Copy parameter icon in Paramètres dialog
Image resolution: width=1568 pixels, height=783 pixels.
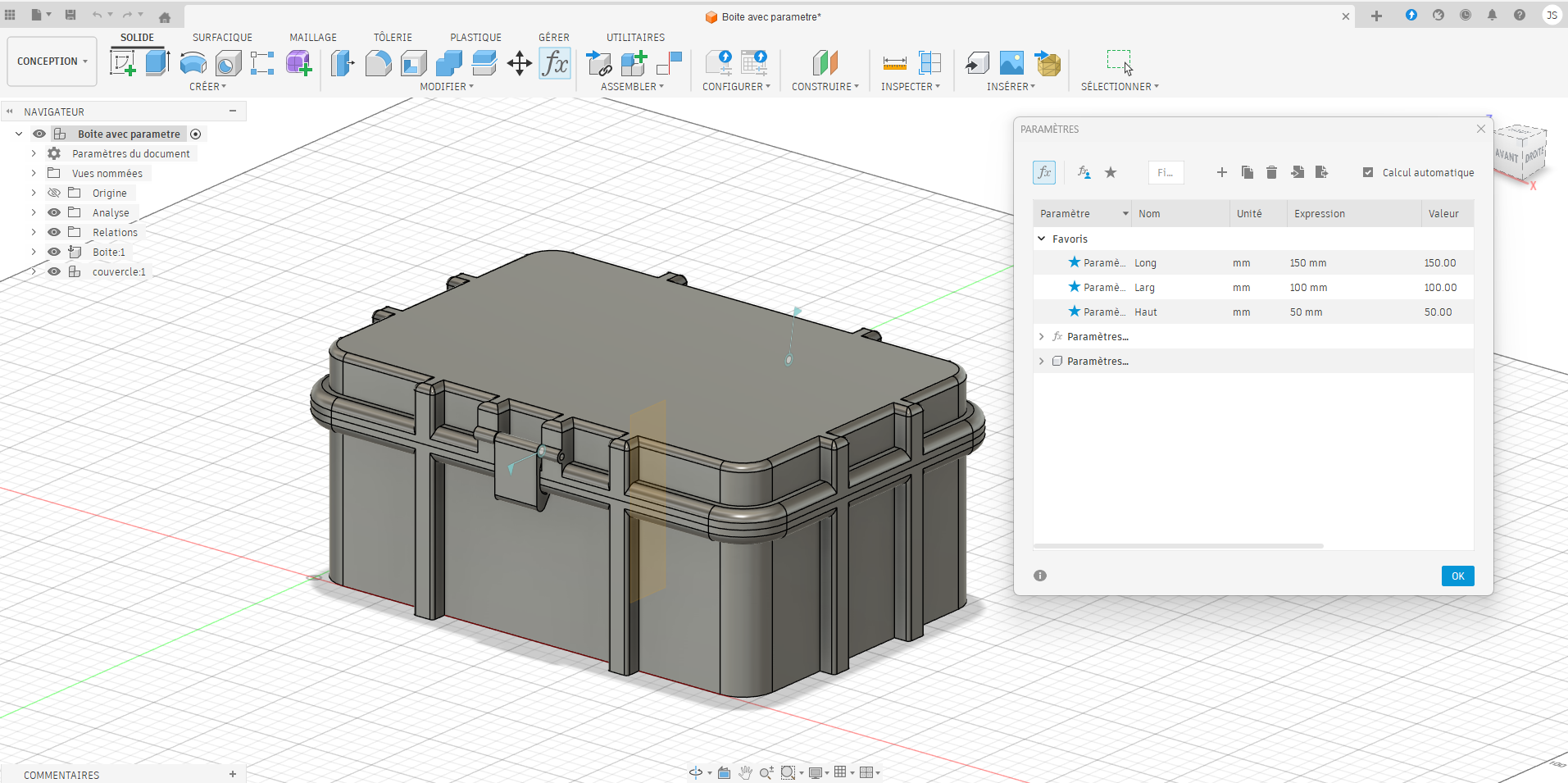(x=1247, y=172)
